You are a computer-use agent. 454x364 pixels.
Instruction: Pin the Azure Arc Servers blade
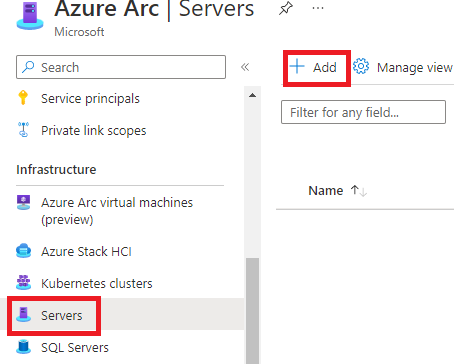[x=286, y=8]
